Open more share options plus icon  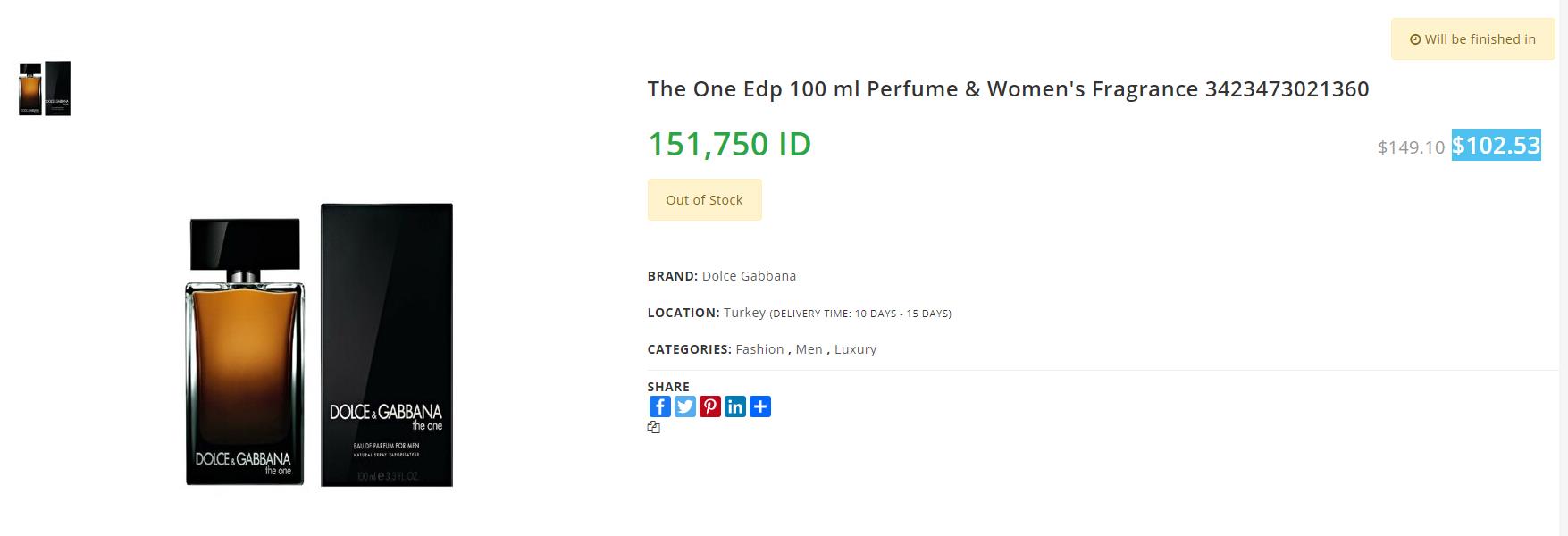pos(760,406)
